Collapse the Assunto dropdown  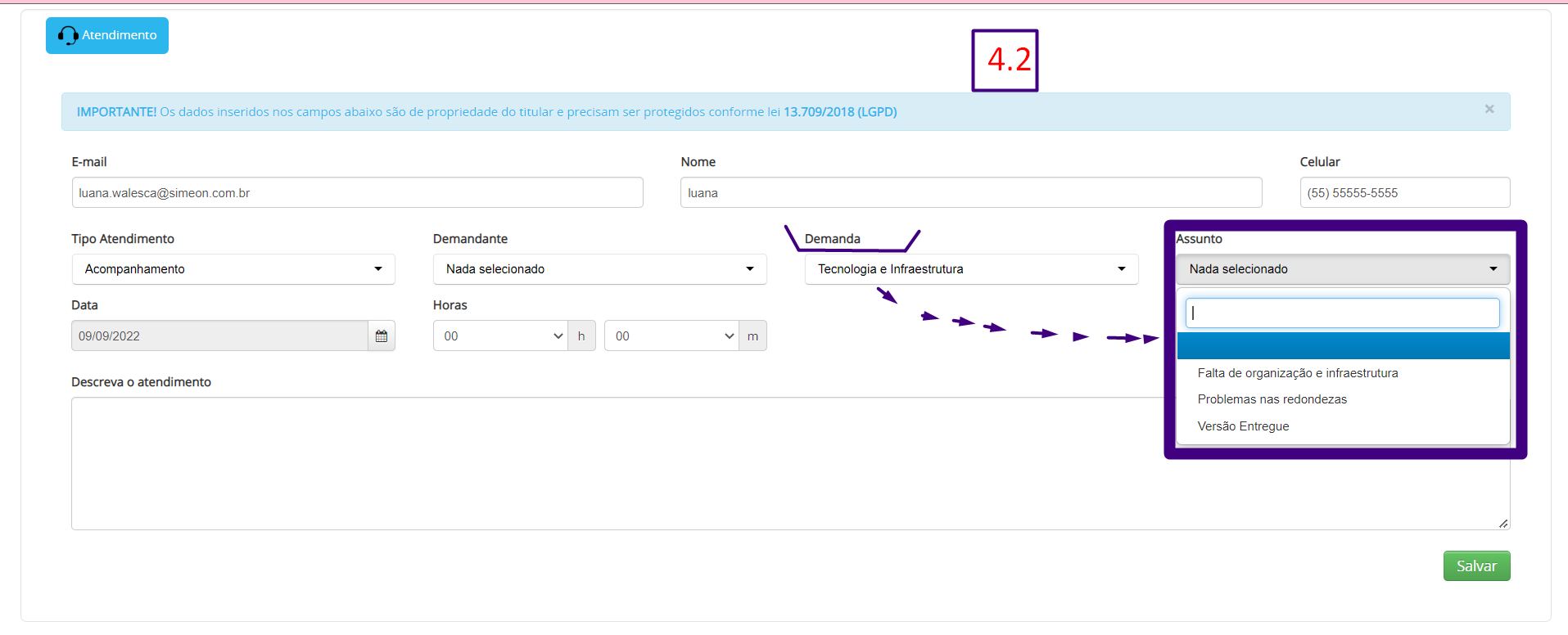1342,269
